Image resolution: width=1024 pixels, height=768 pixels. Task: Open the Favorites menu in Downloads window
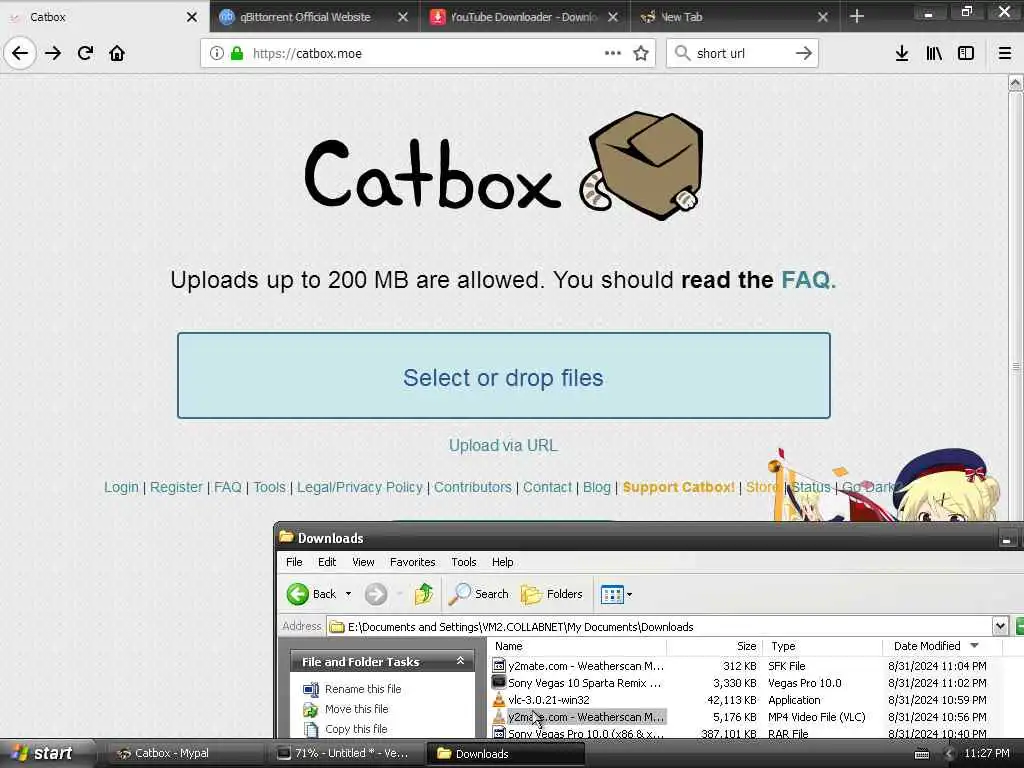click(x=412, y=562)
